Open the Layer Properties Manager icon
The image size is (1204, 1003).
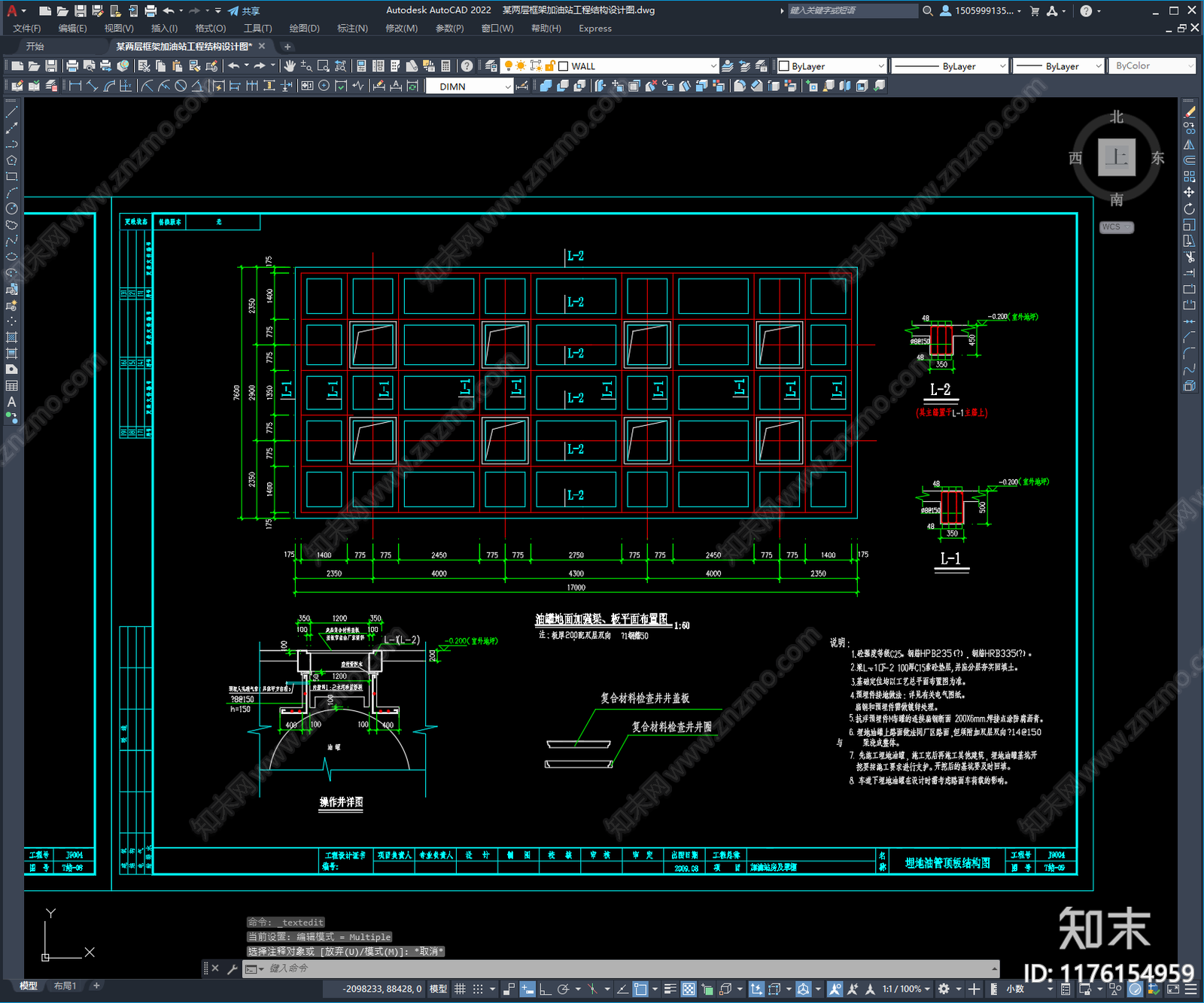tap(491, 66)
